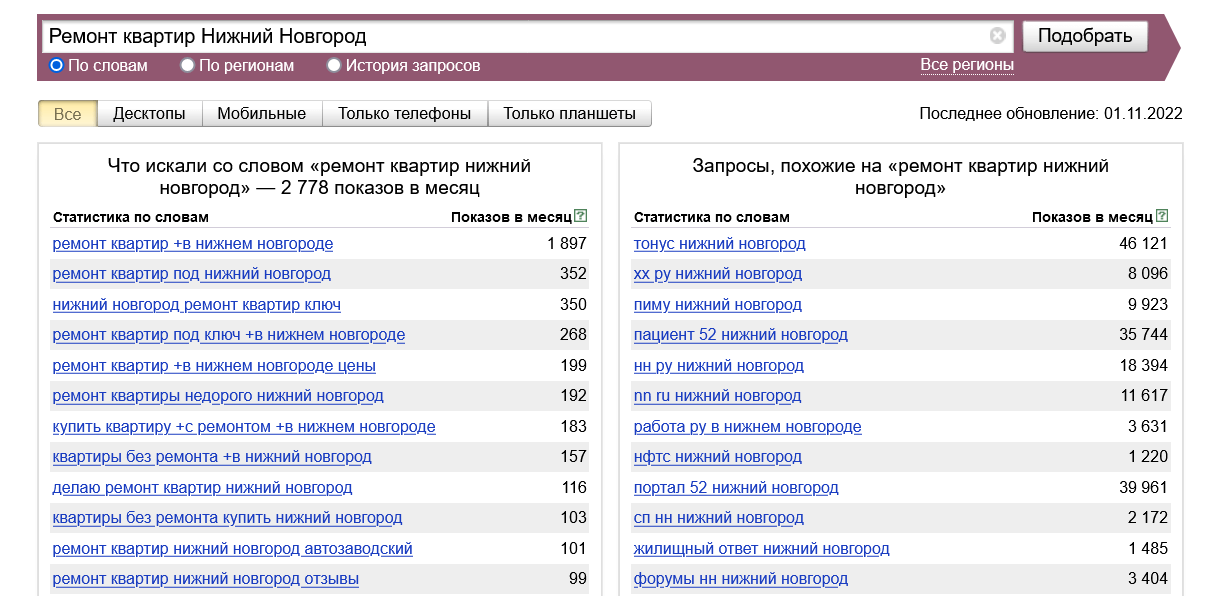
Task: Click the help icon in the left table header
Action: [x=581, y=216]
